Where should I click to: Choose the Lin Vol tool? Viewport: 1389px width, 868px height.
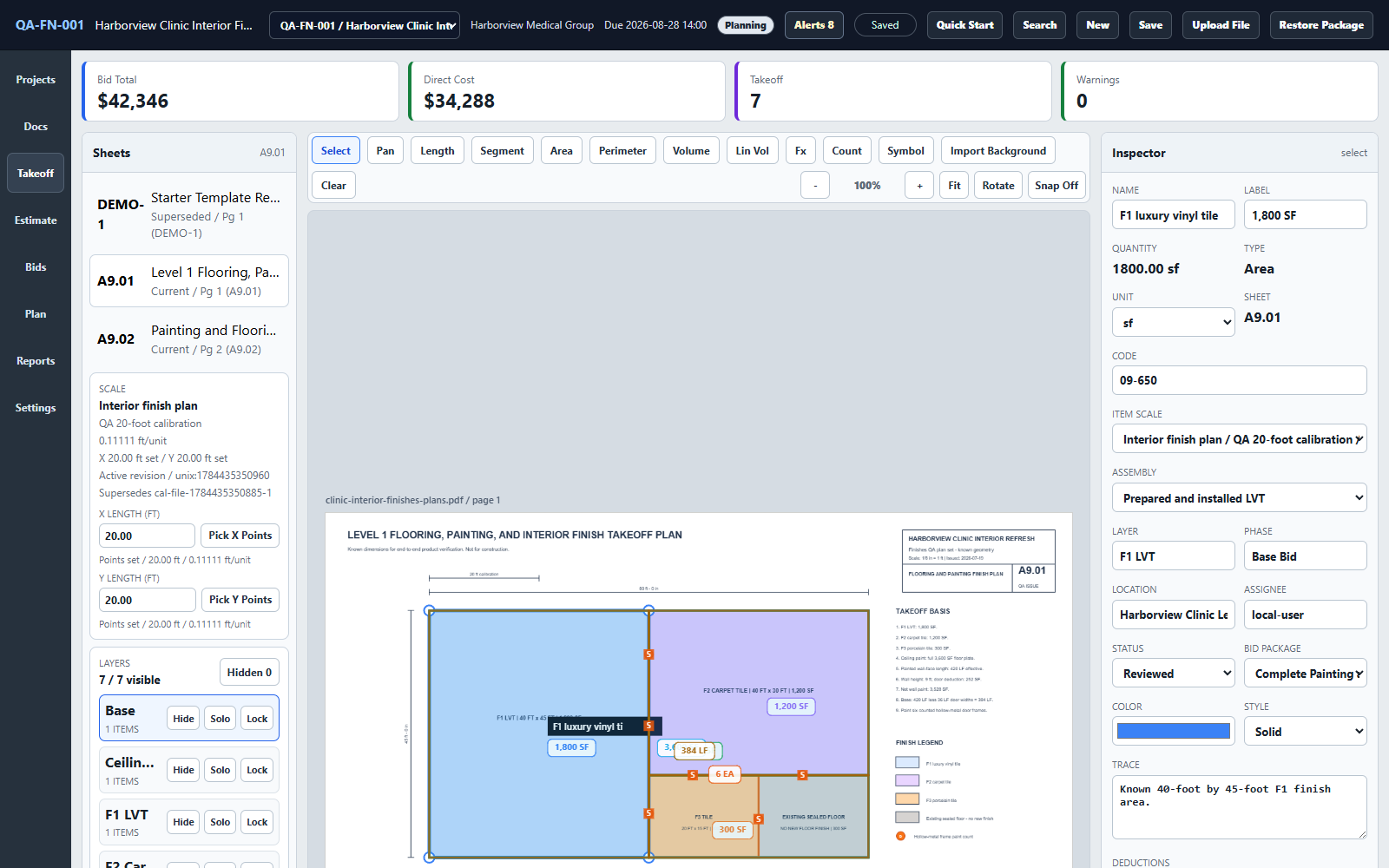coord(753,151)
